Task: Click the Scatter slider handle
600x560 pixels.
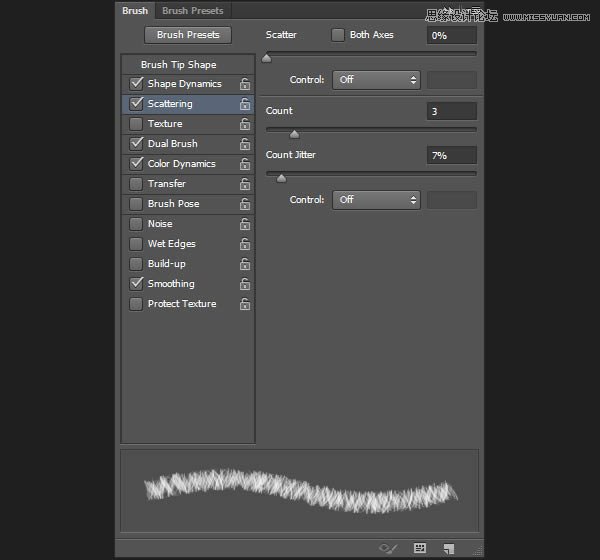Action: 267,58
